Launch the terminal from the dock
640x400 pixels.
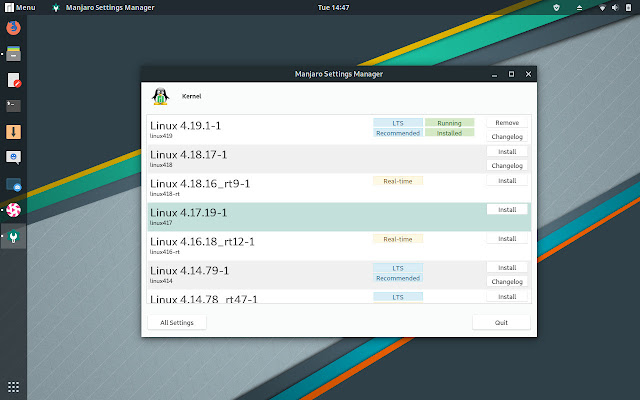tap(13, 106)
